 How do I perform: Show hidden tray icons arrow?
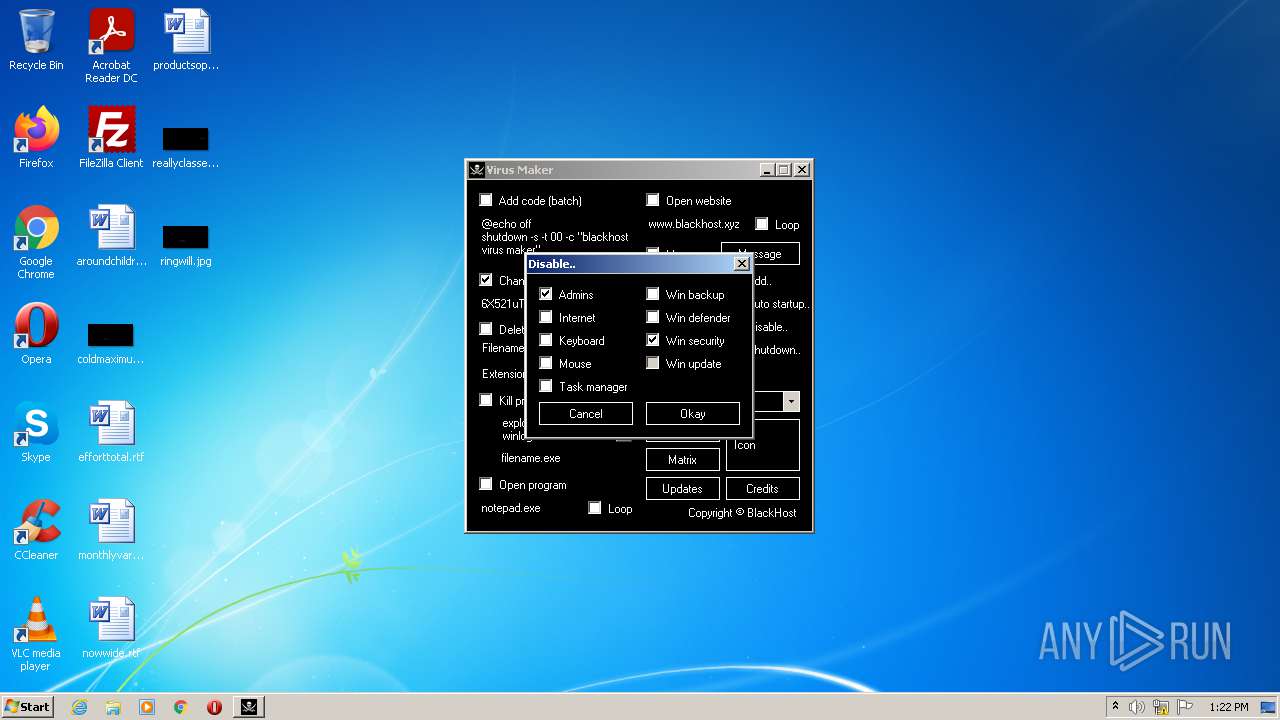click(x=1115, y=707)
